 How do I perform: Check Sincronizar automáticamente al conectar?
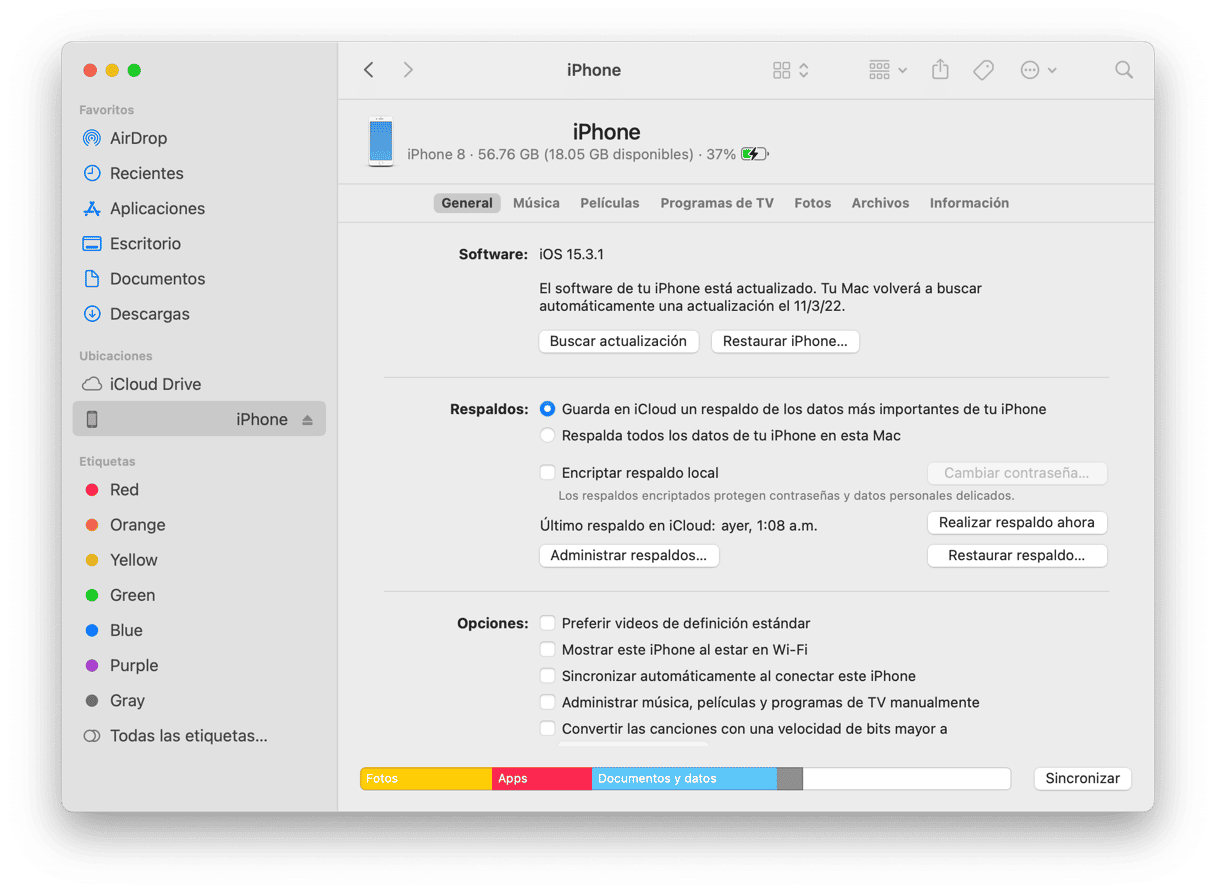[547, 676]
